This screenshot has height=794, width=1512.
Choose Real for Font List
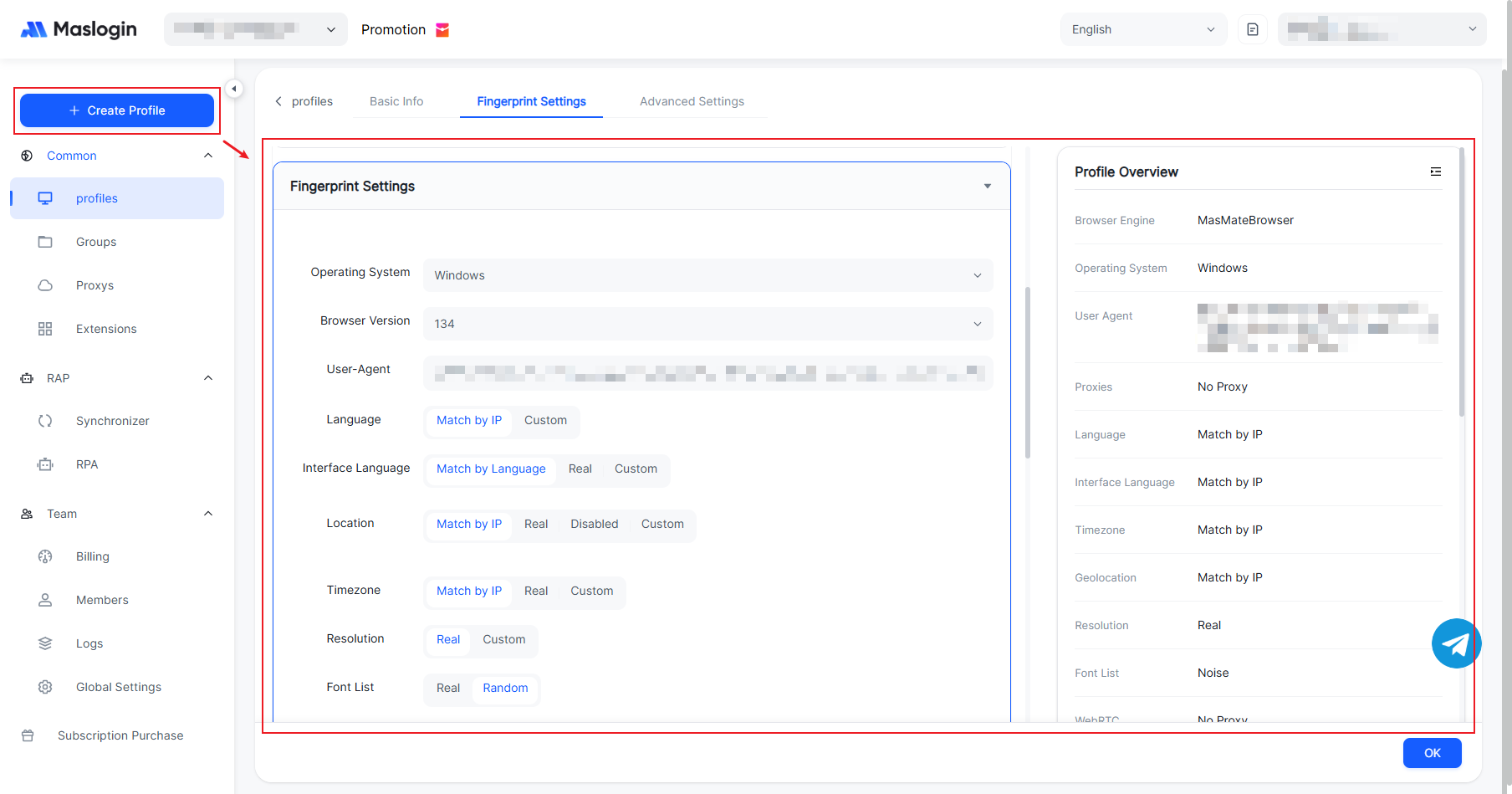click(448, 688)
